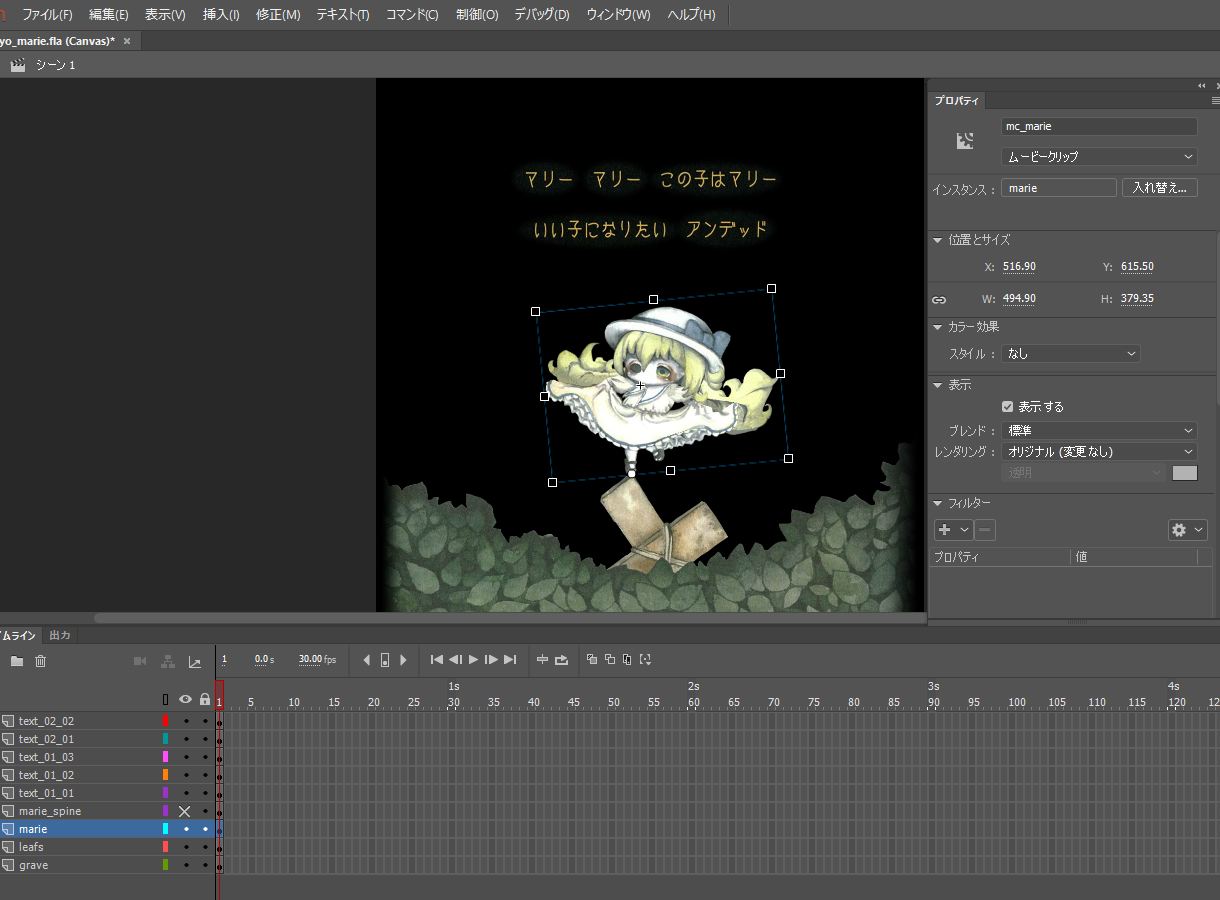Open the ウィンドウ(W) menu
The width and height of the screenshot is (1220, 900).
point(618,15)
